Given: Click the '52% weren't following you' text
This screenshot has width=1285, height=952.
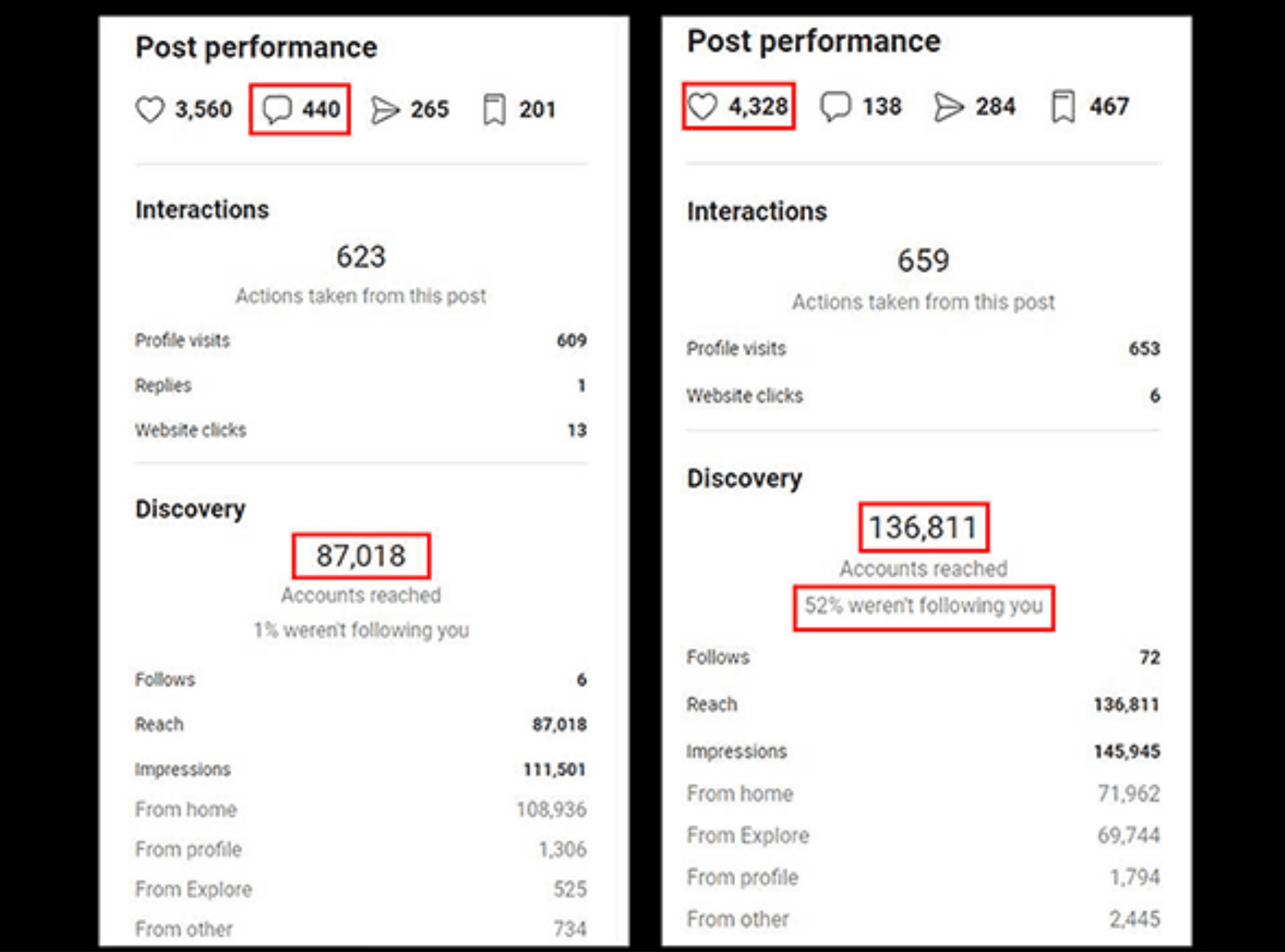Looking at the screenshot, I should (x=924, y=605).
